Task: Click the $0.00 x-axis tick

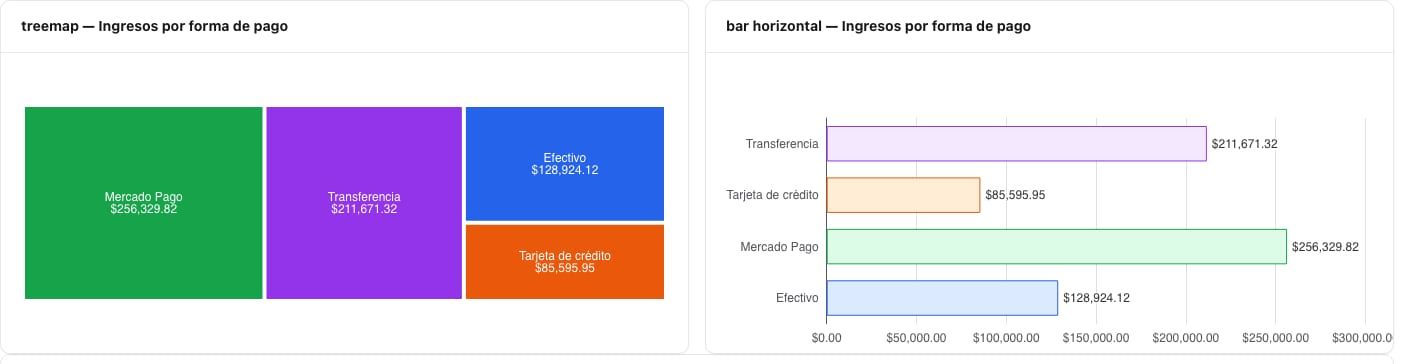Action: [827, 338]
